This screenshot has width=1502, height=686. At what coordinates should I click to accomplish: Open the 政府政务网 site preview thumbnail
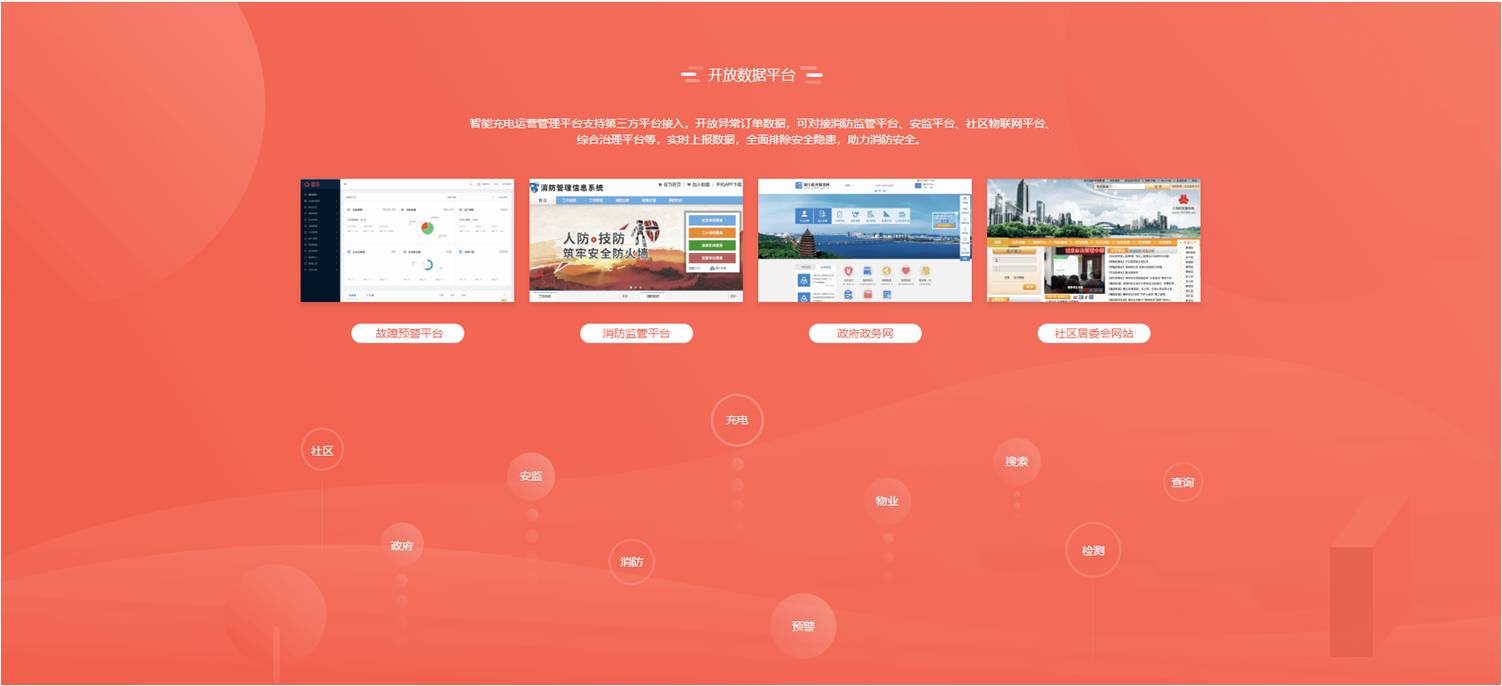pos(865,240)
